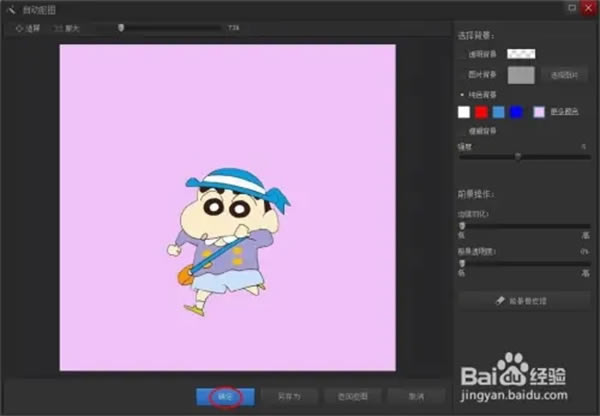Click the return-to-cutout button in bottom bar
The image size is (600, 416).
point(353,396)
